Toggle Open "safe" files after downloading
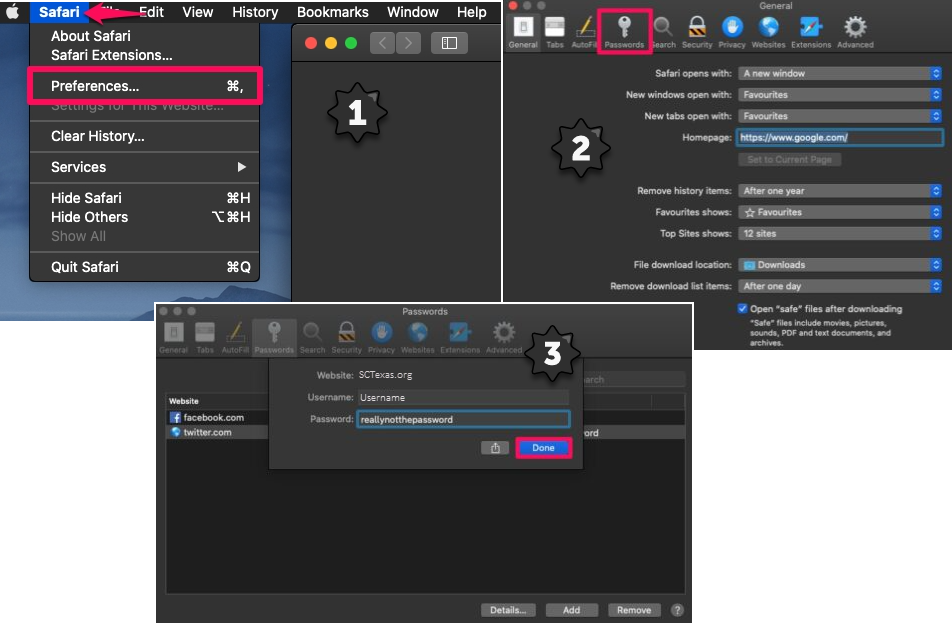 tap(742, 308)
